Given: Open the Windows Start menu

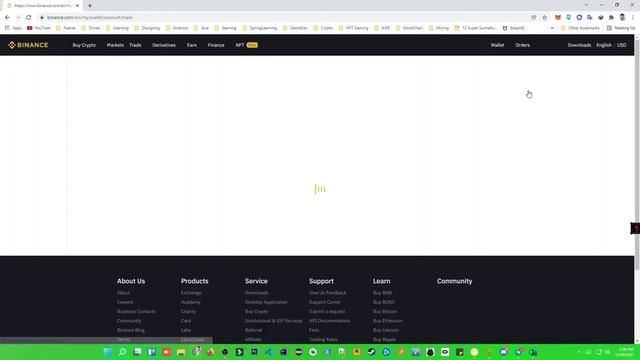Looking at the screenshot, I should click(107, 352).
